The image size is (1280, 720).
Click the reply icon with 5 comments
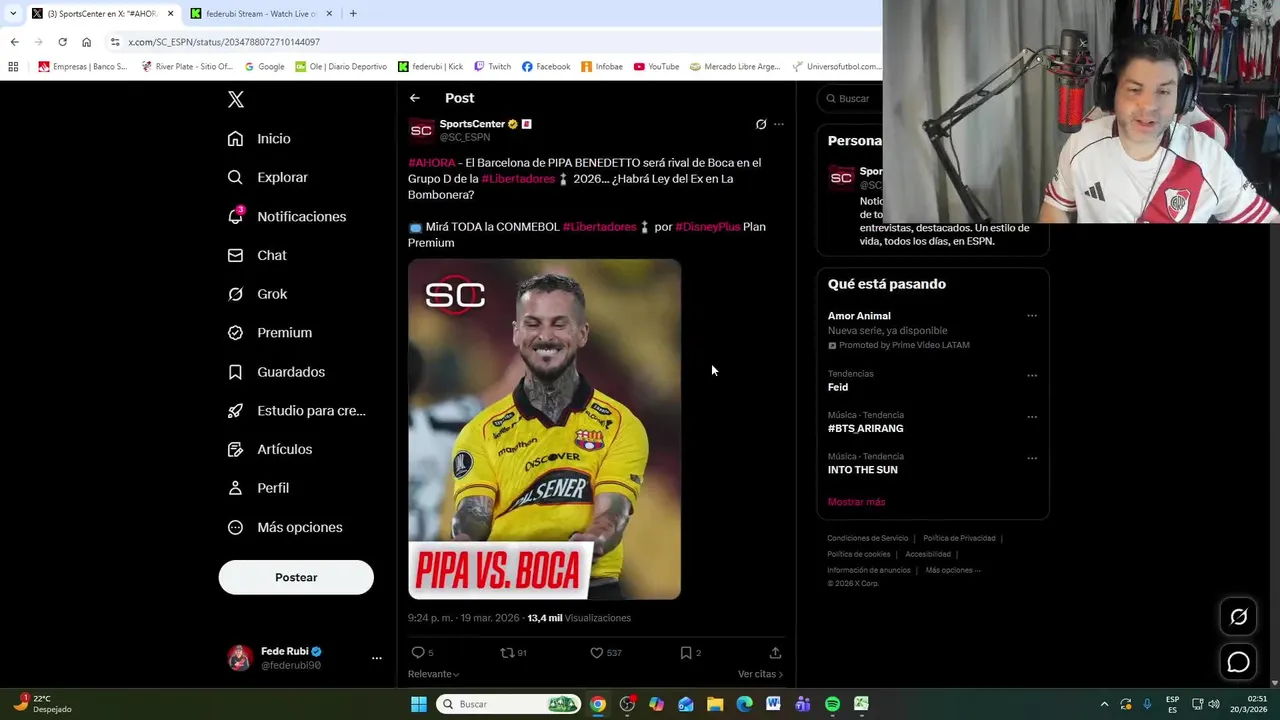(x=418, y=653)
